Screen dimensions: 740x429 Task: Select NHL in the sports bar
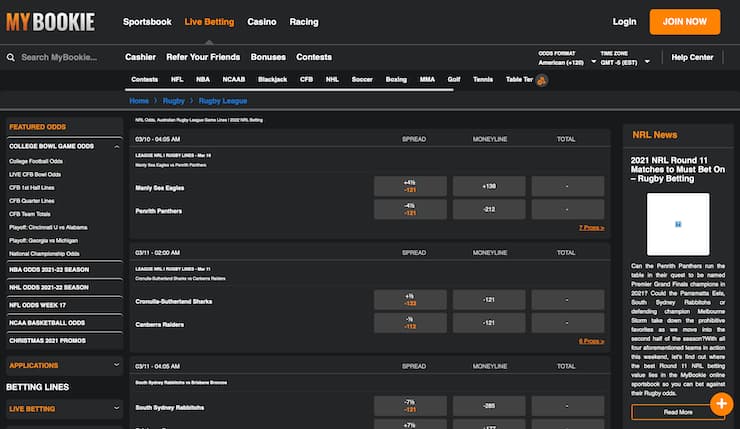click(332, 79)
